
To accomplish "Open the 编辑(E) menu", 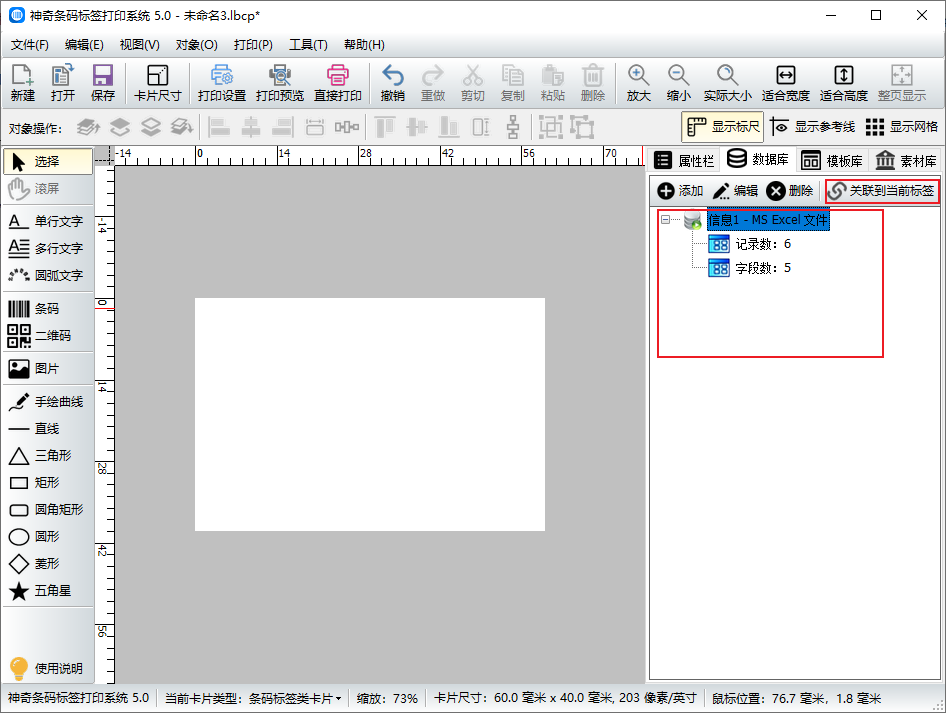I will tap(84, 45).
